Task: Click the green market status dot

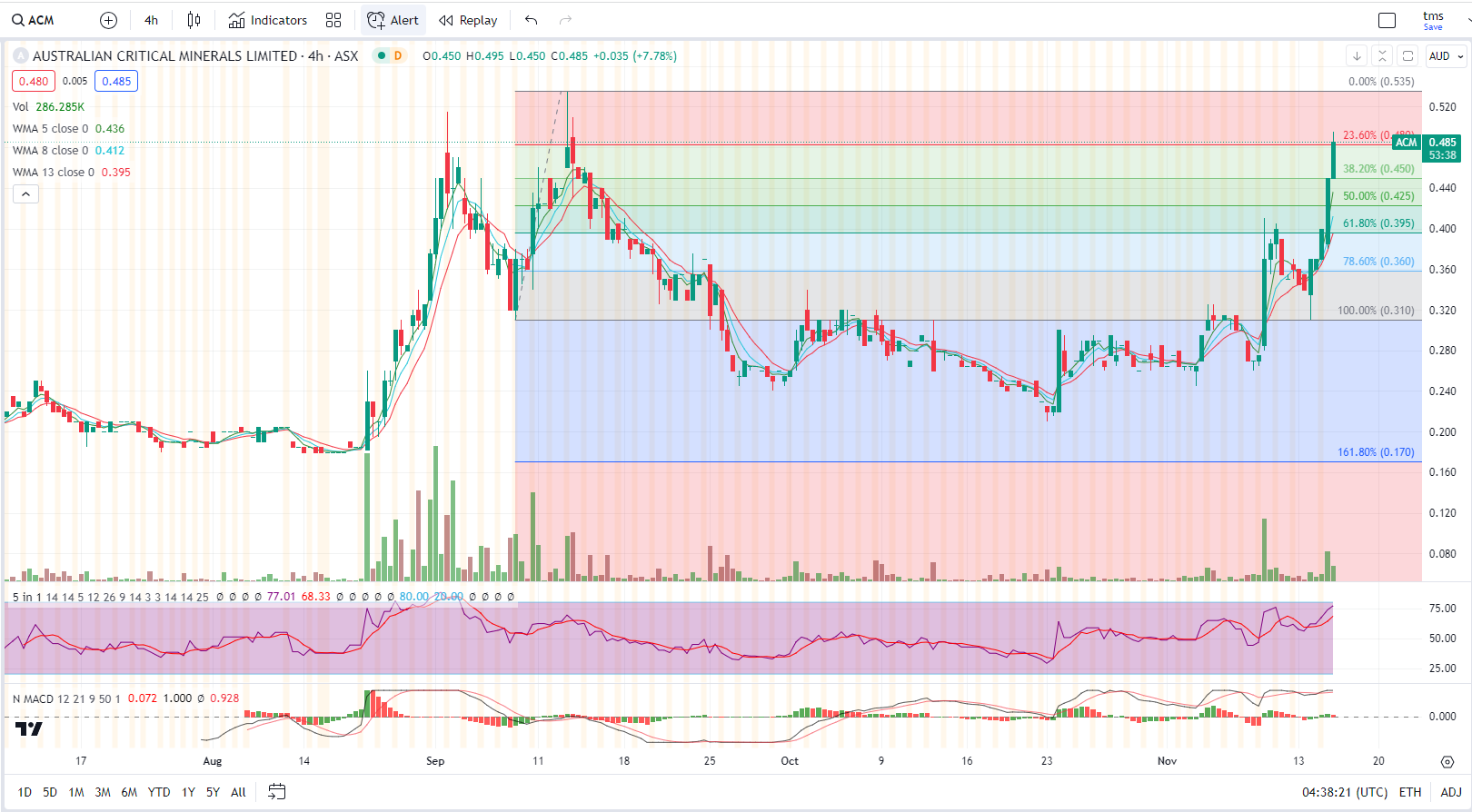Action: 382,55
